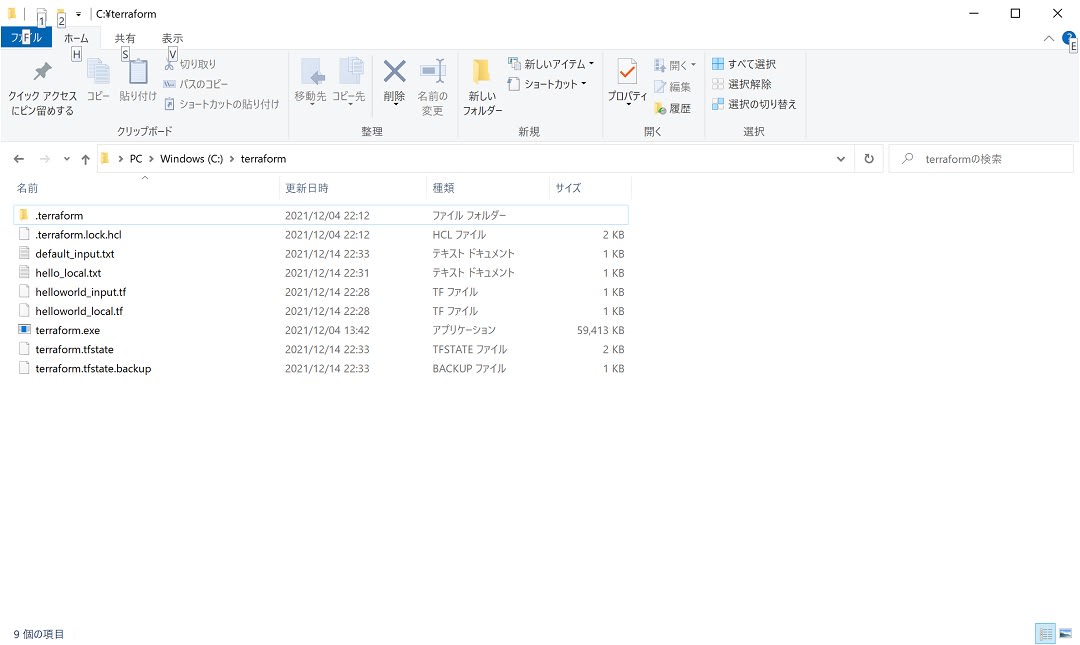This screenshot has width=1080, height=645.
Task: Click default_input.txt document icon
Action: tap(24, 253)
